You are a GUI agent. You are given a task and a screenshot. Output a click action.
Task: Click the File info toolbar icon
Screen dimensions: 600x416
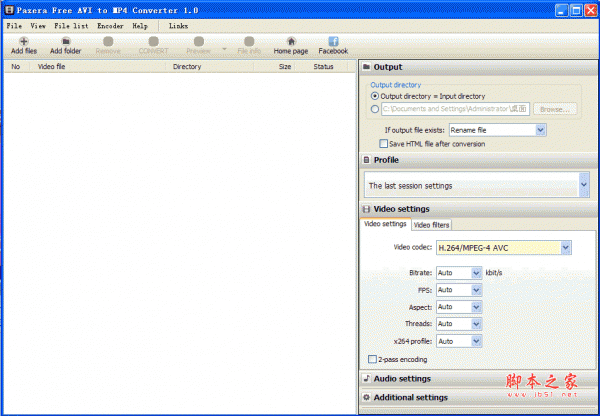click(x=249, y=41)
